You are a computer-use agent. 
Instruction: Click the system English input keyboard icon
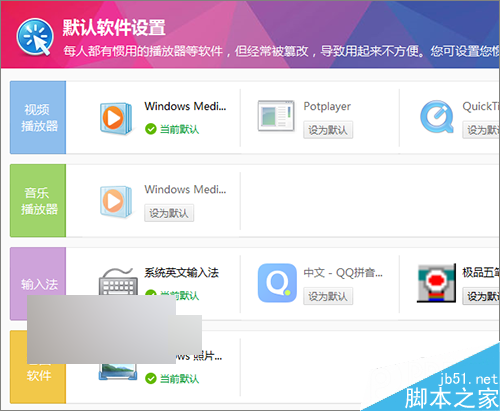pos(118,281)
